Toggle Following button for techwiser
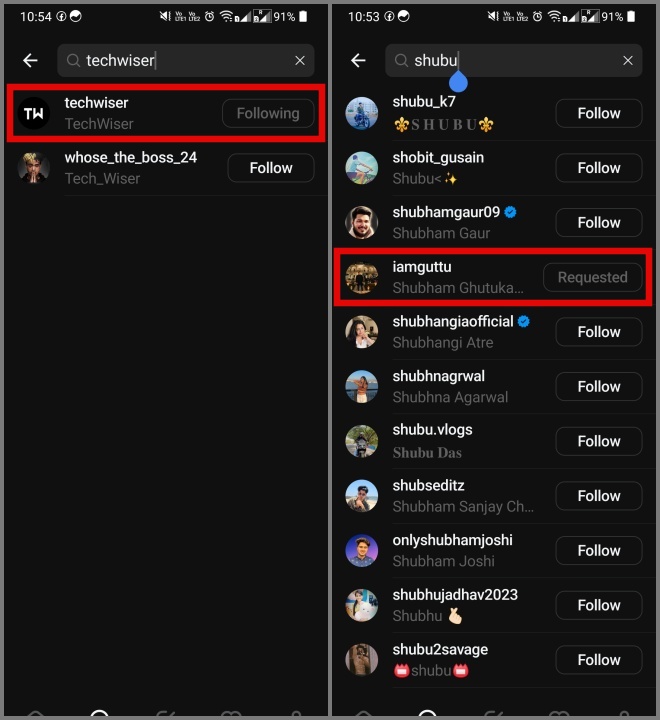660x720 pixels. [268, 113]
